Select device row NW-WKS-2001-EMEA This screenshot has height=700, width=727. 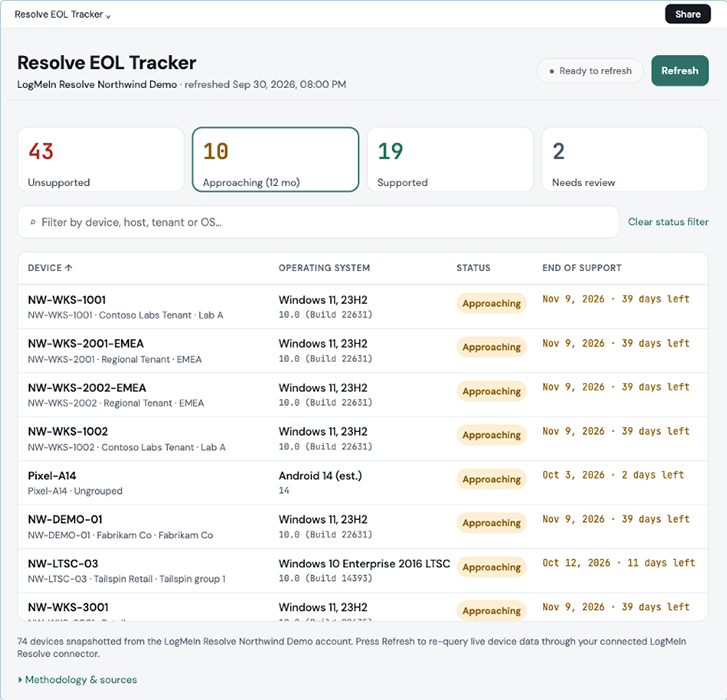point(363,351)
